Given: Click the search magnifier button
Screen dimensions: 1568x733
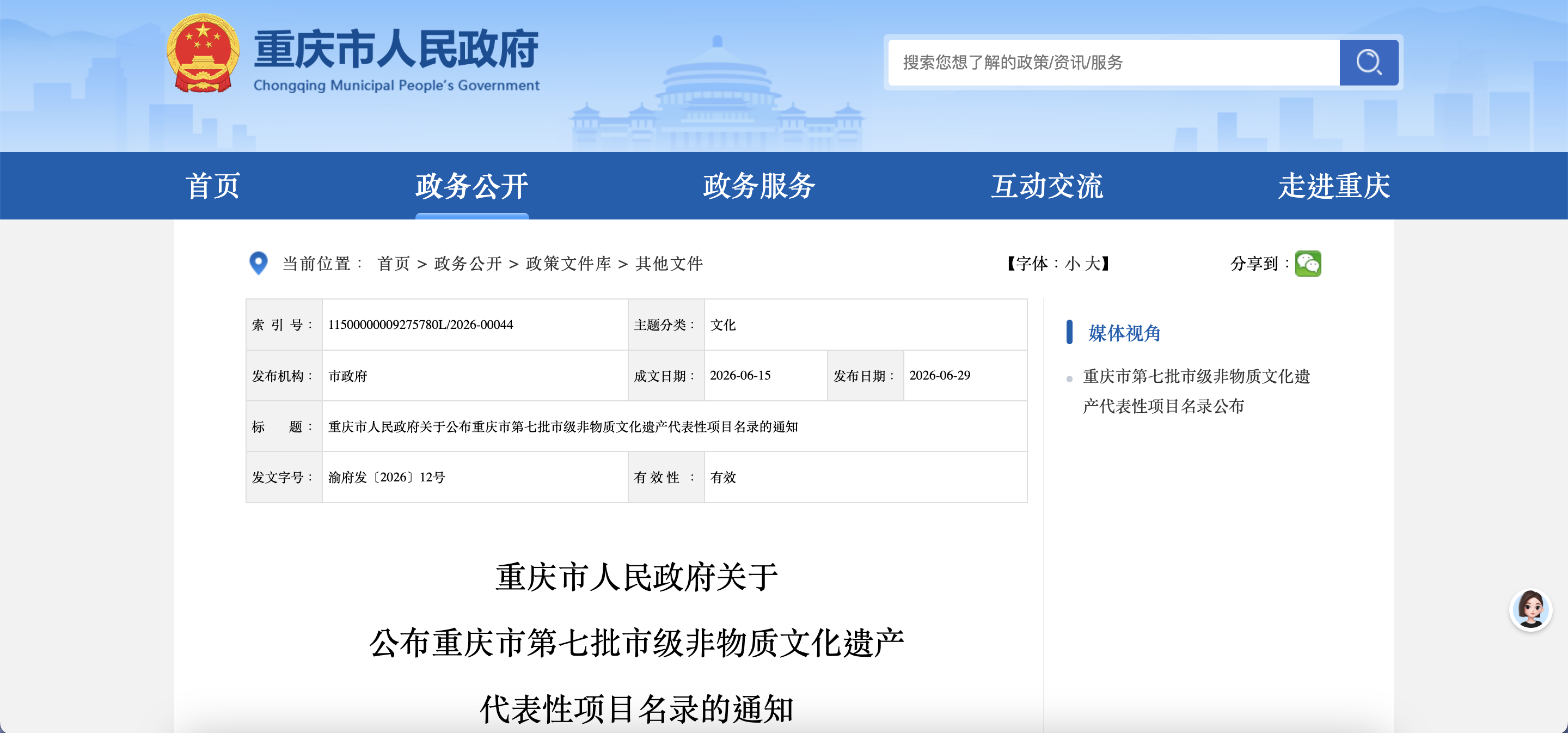Looking at the screenshot, I should [1368, 62].
